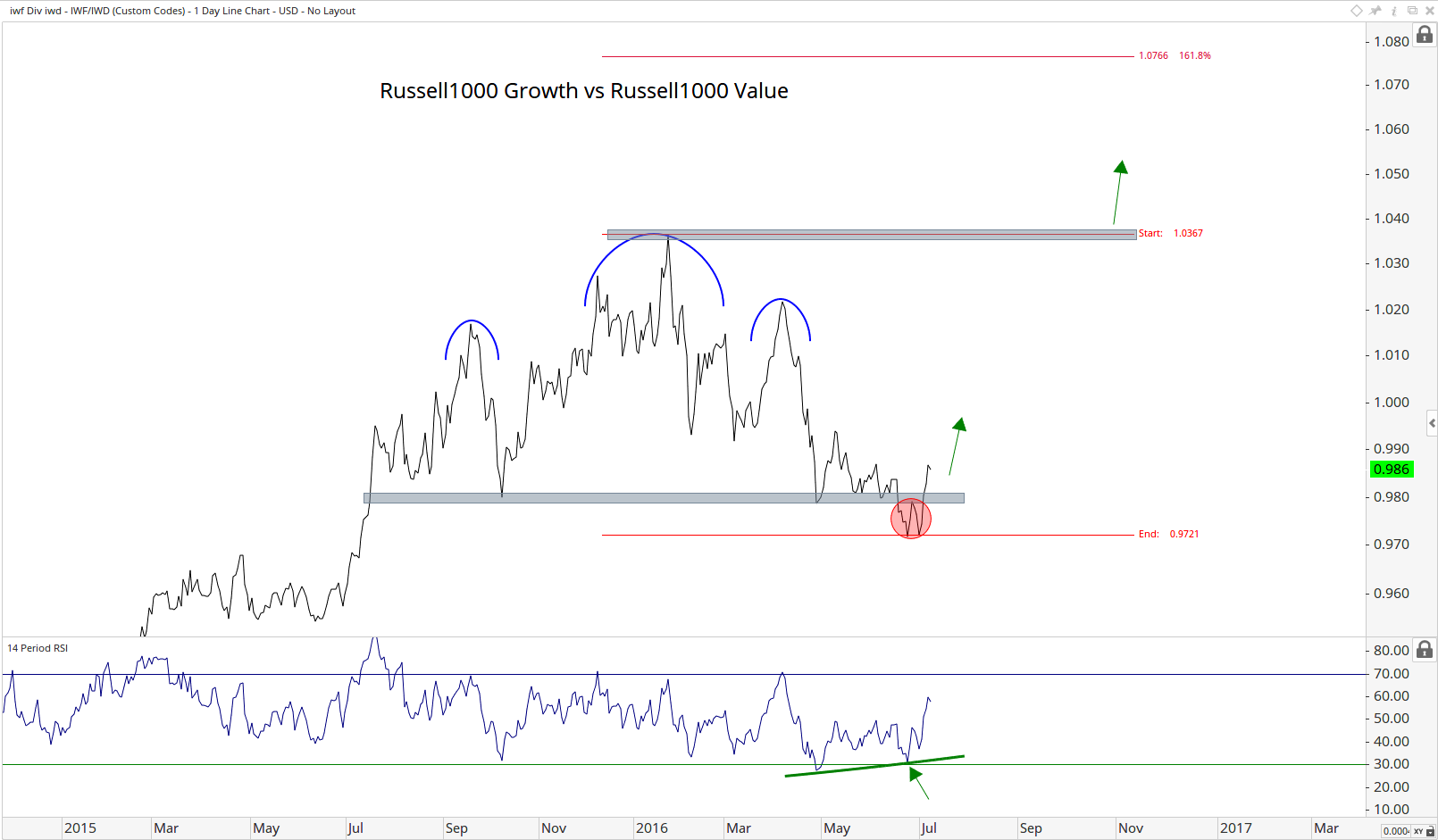Click the 1.000 value on the price scale

coord(1392,403)
